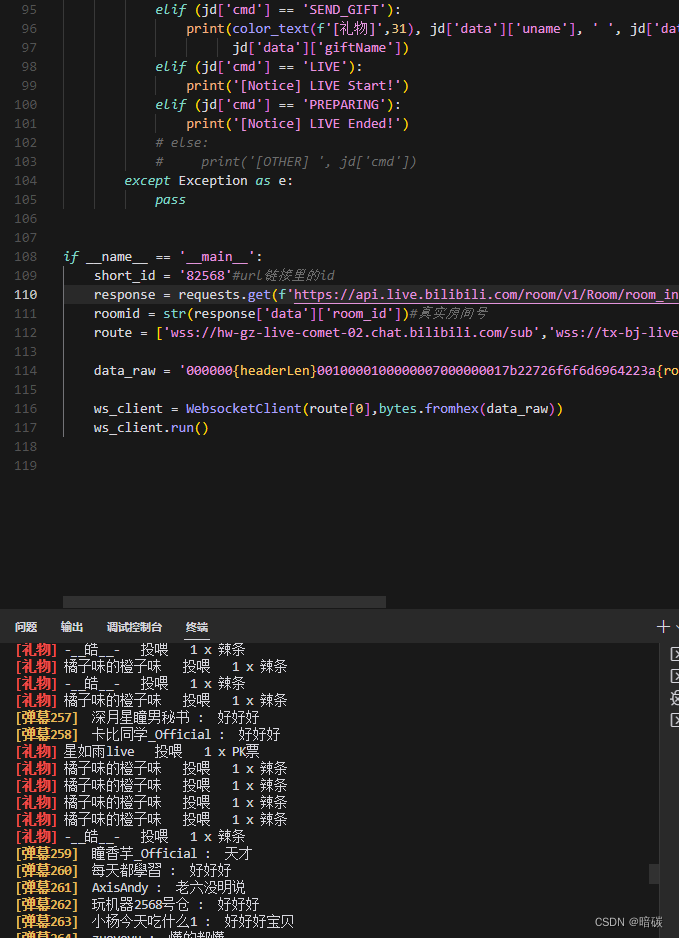Click the WebsocketClient class name
Image resolution: width=679 pixels, height=938 pixels.
(244, 409)
